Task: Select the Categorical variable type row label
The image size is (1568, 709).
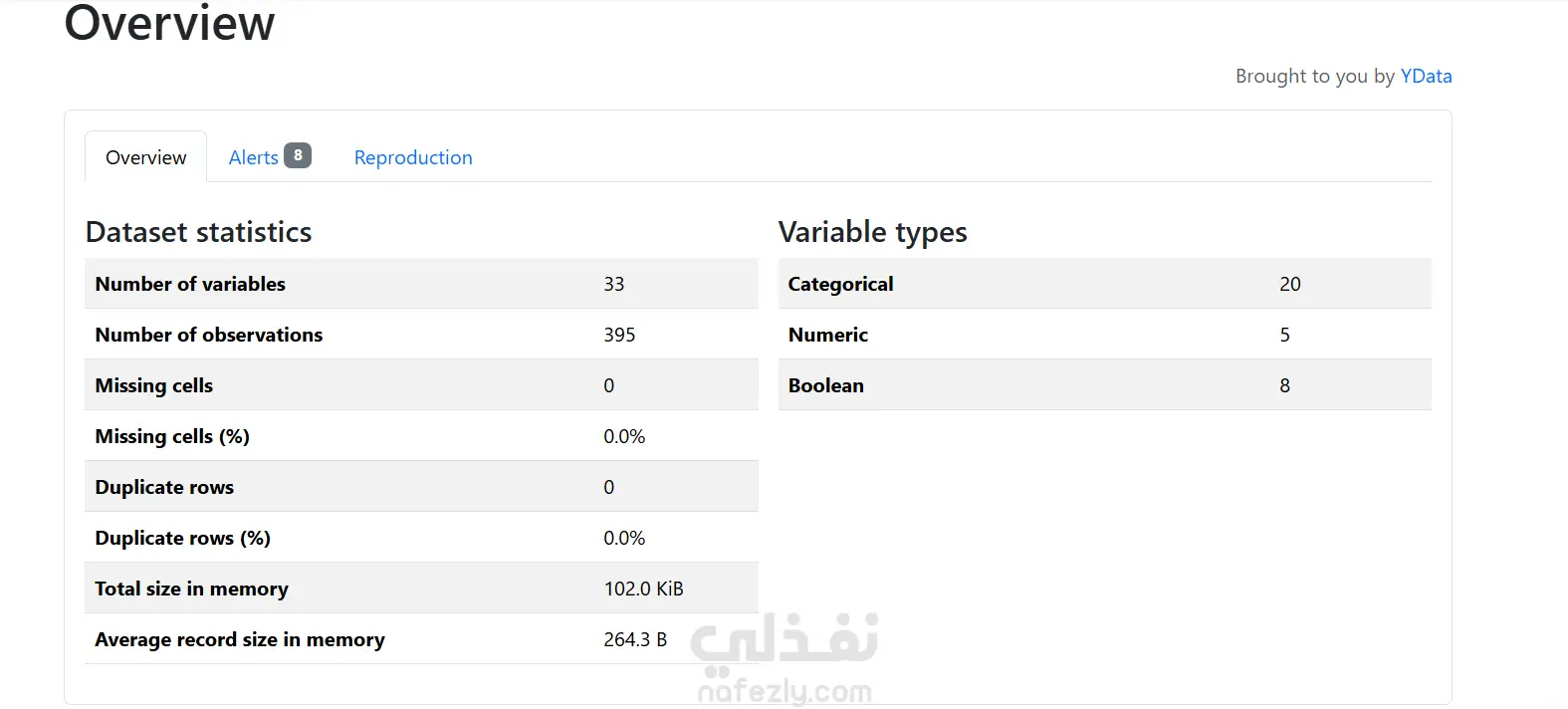Action: (840, 284)
